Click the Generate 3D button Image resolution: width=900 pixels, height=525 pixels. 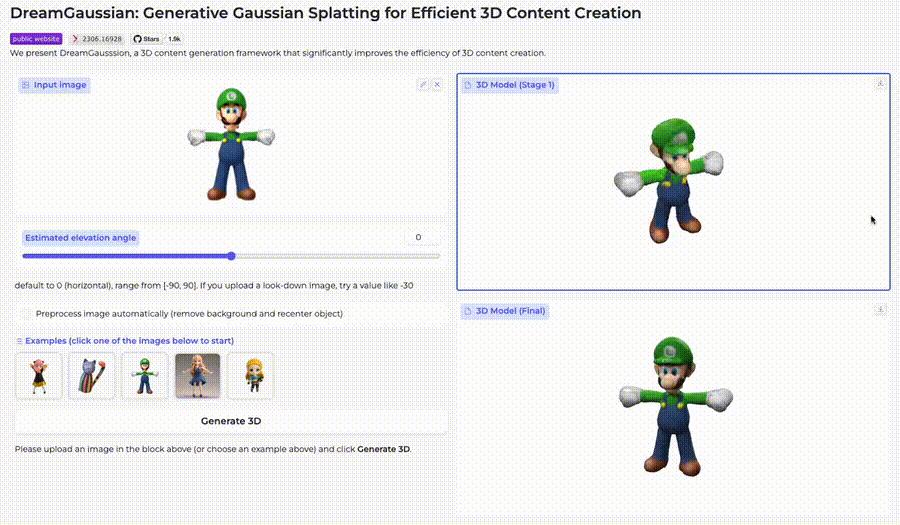pyautogui.click(x=231, y=421)
